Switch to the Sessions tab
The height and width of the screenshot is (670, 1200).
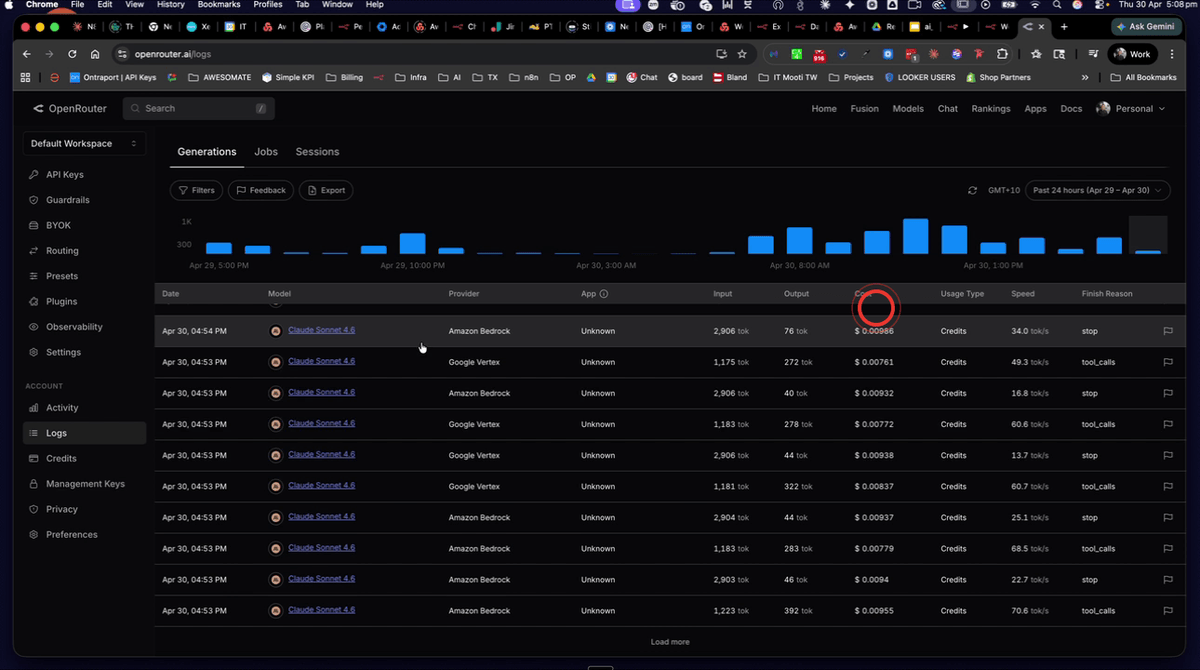coord(317,152)
